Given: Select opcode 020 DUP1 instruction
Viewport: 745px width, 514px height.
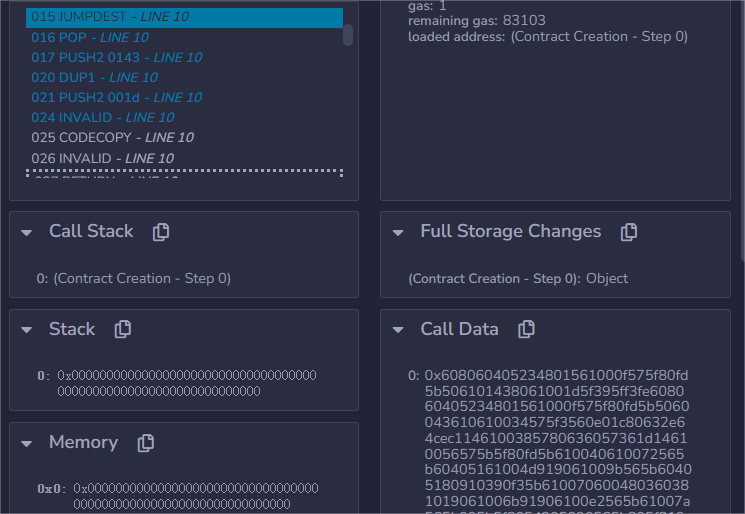Looking at the screenshot, I should click(x=94, y=77).
